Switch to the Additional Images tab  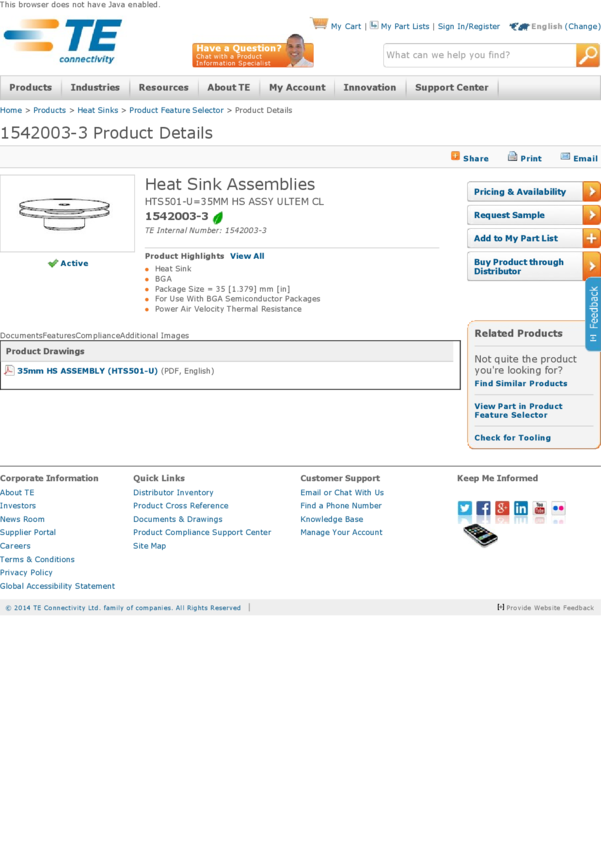154,336
